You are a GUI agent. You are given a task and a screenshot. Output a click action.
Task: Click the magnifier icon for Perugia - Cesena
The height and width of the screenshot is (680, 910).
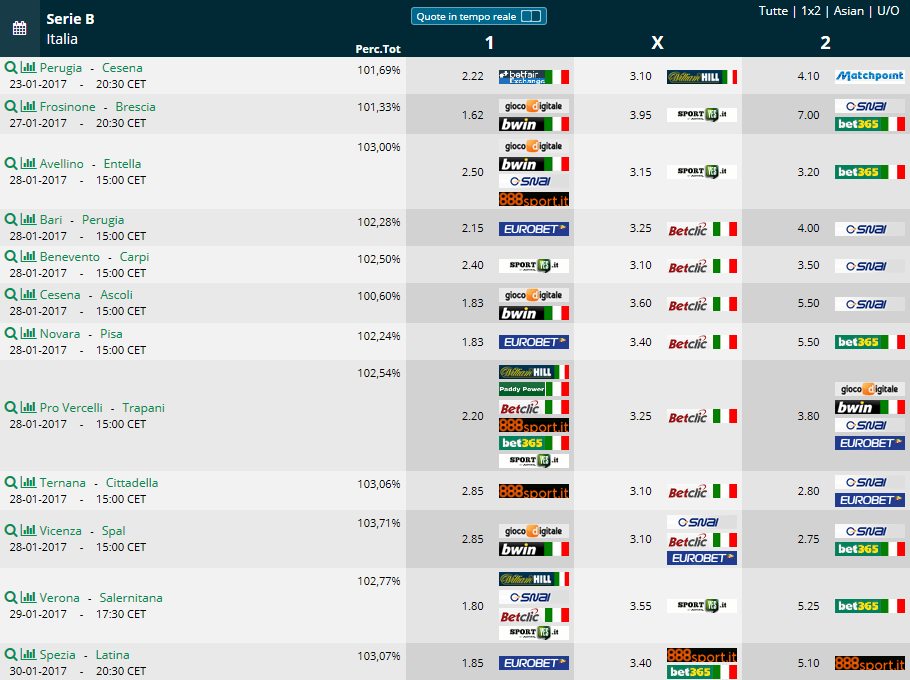pyautogui.click(x=10, y=67)
